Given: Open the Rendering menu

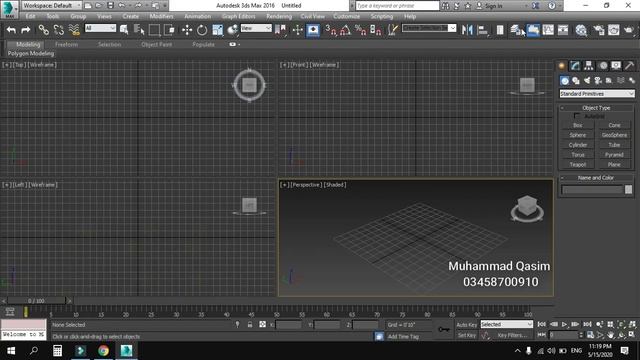Looking at the screenshot, I should [x=279, y=16].
